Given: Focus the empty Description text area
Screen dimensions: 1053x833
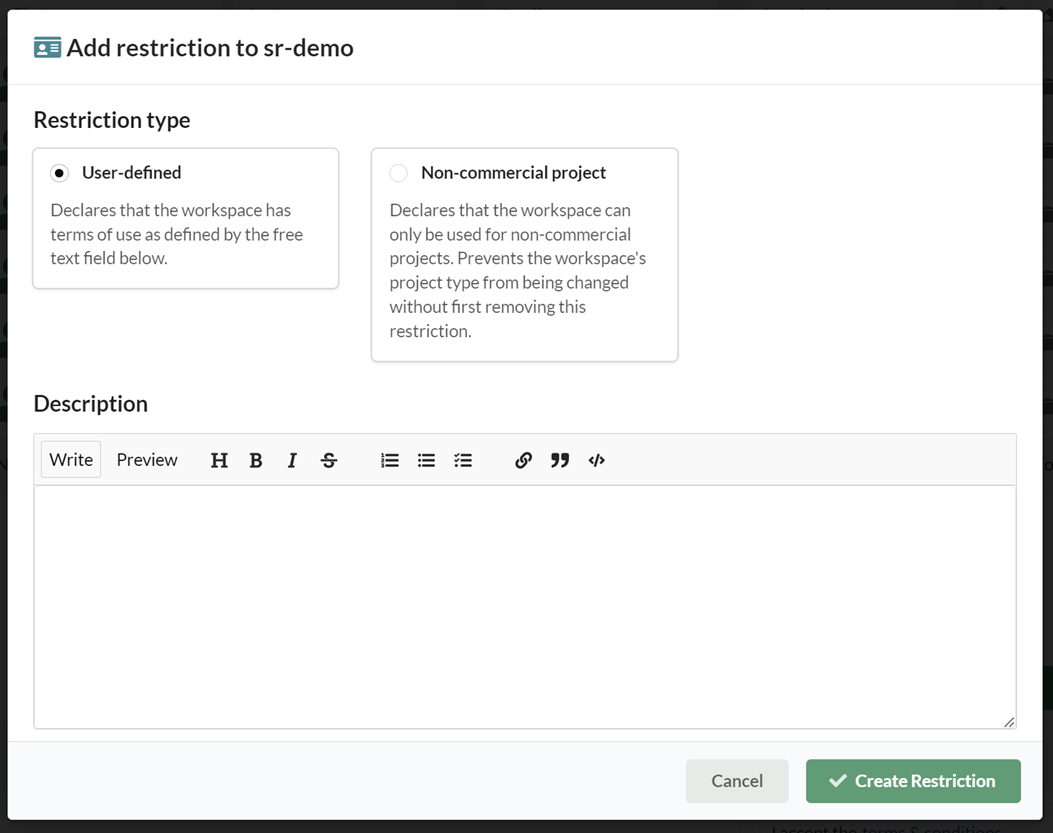Looking at the screenshot, I should (x=524, y=606).
